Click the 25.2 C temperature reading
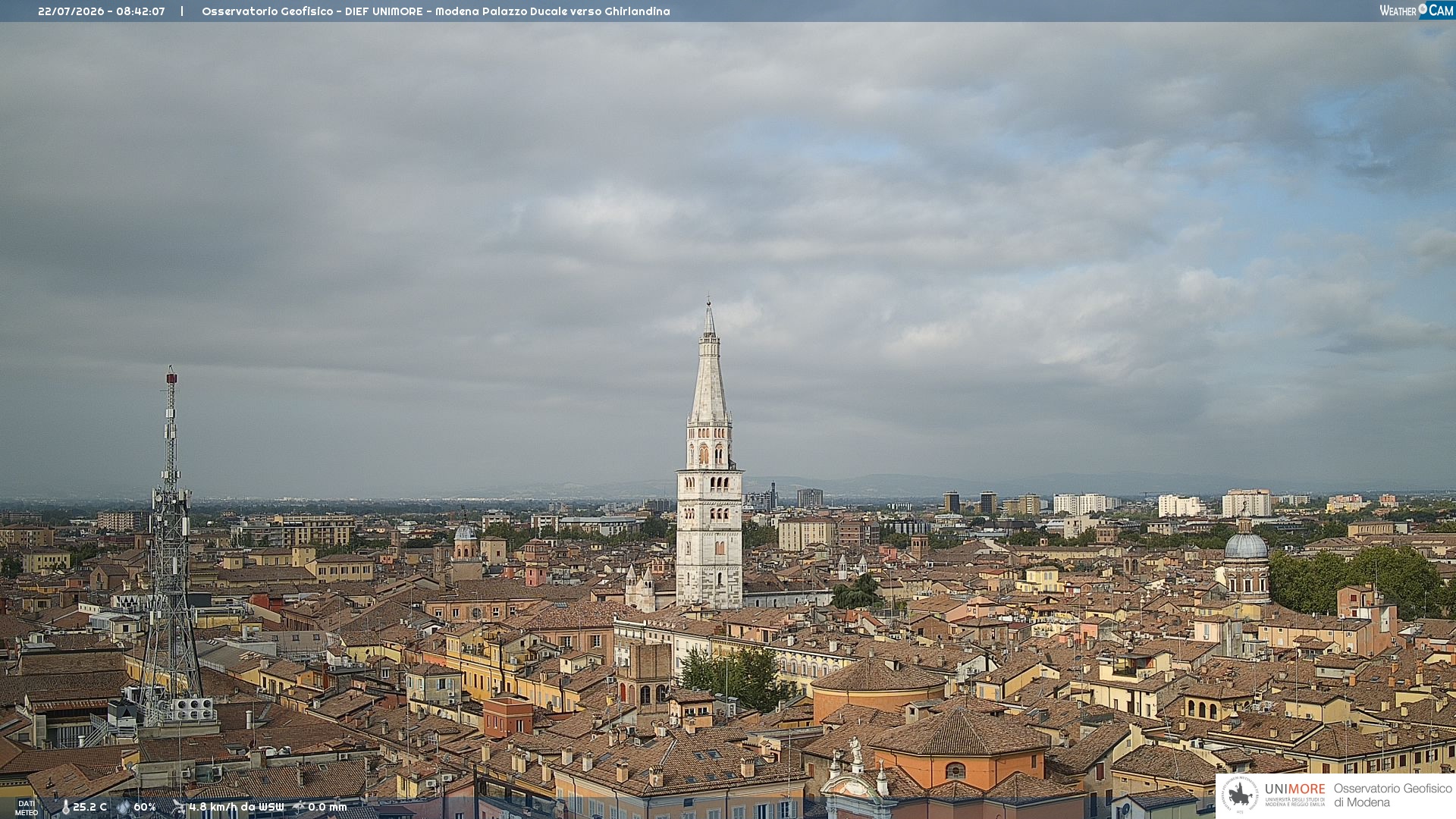Image resolution: width=1456 pixels, height=819 pixels. tap(90, 807)
